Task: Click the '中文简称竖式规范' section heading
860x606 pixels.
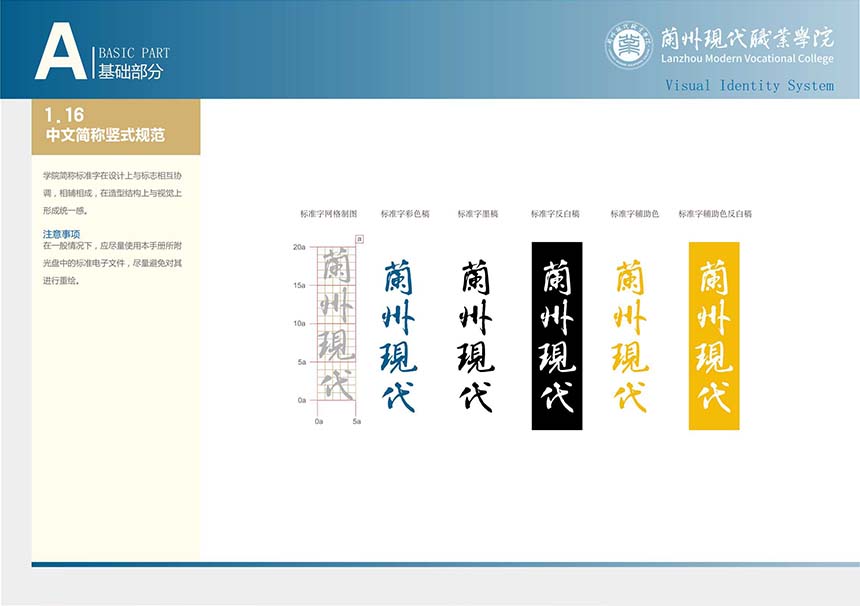Action: (x=105, y=135)
